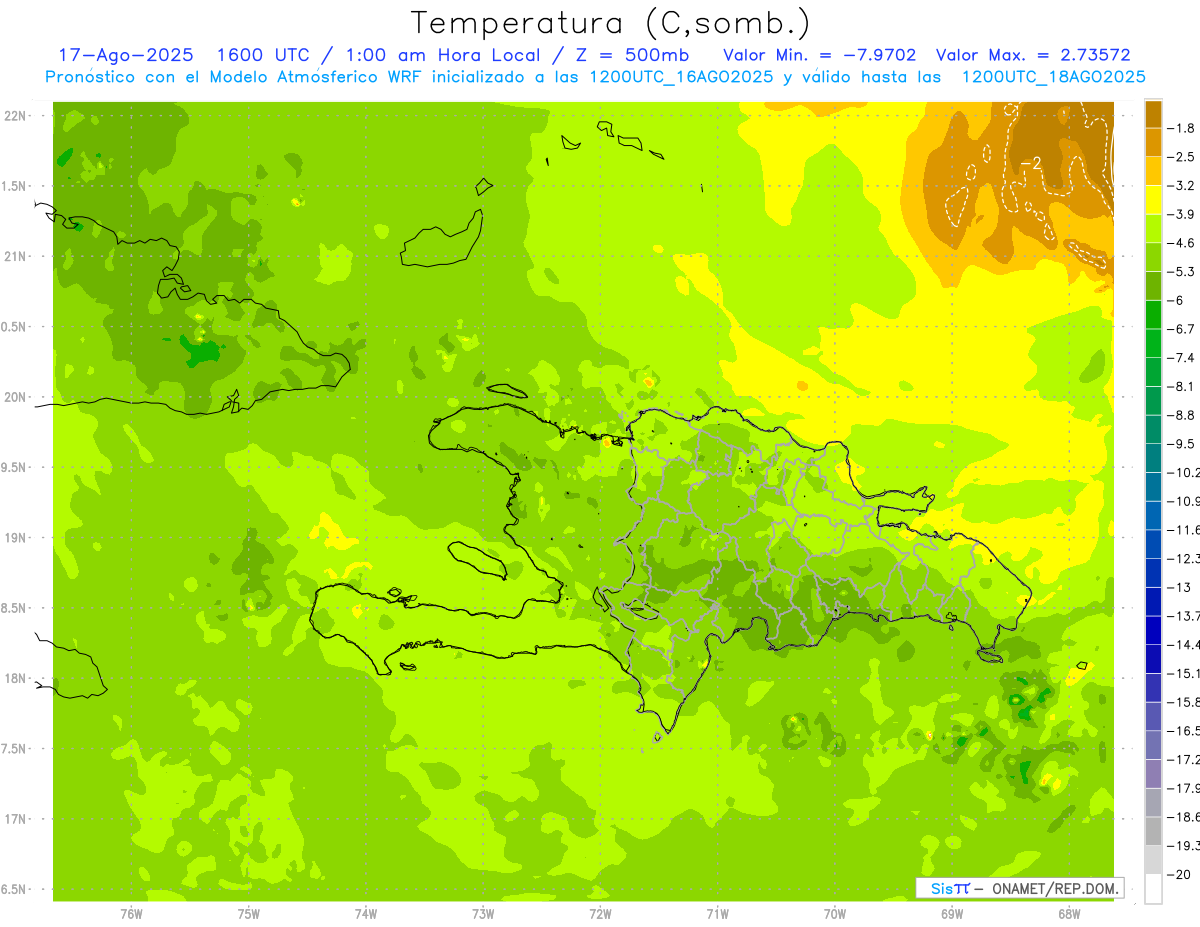
Task: Click the green swatch between -6 and -6.7
Action: click(x=1153, y=314)
